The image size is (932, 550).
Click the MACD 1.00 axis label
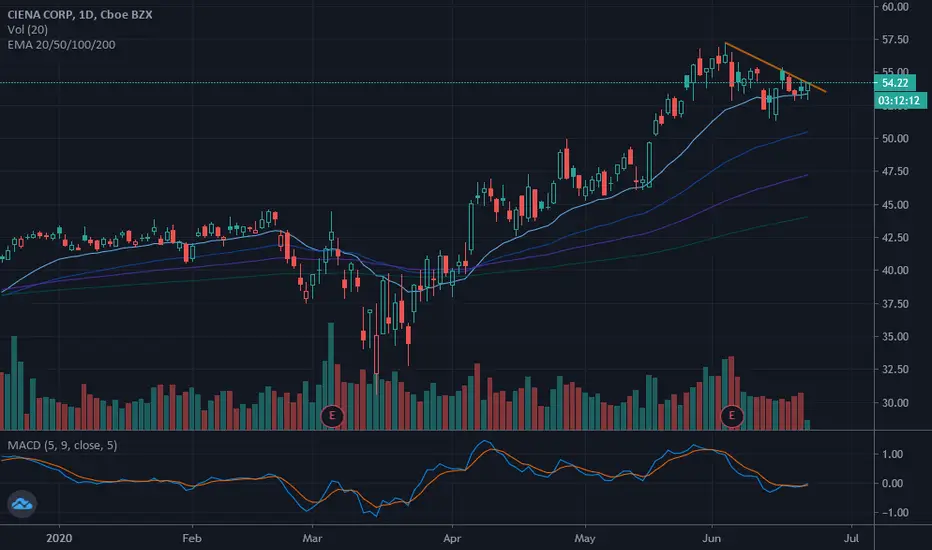(x=892, y=454)
